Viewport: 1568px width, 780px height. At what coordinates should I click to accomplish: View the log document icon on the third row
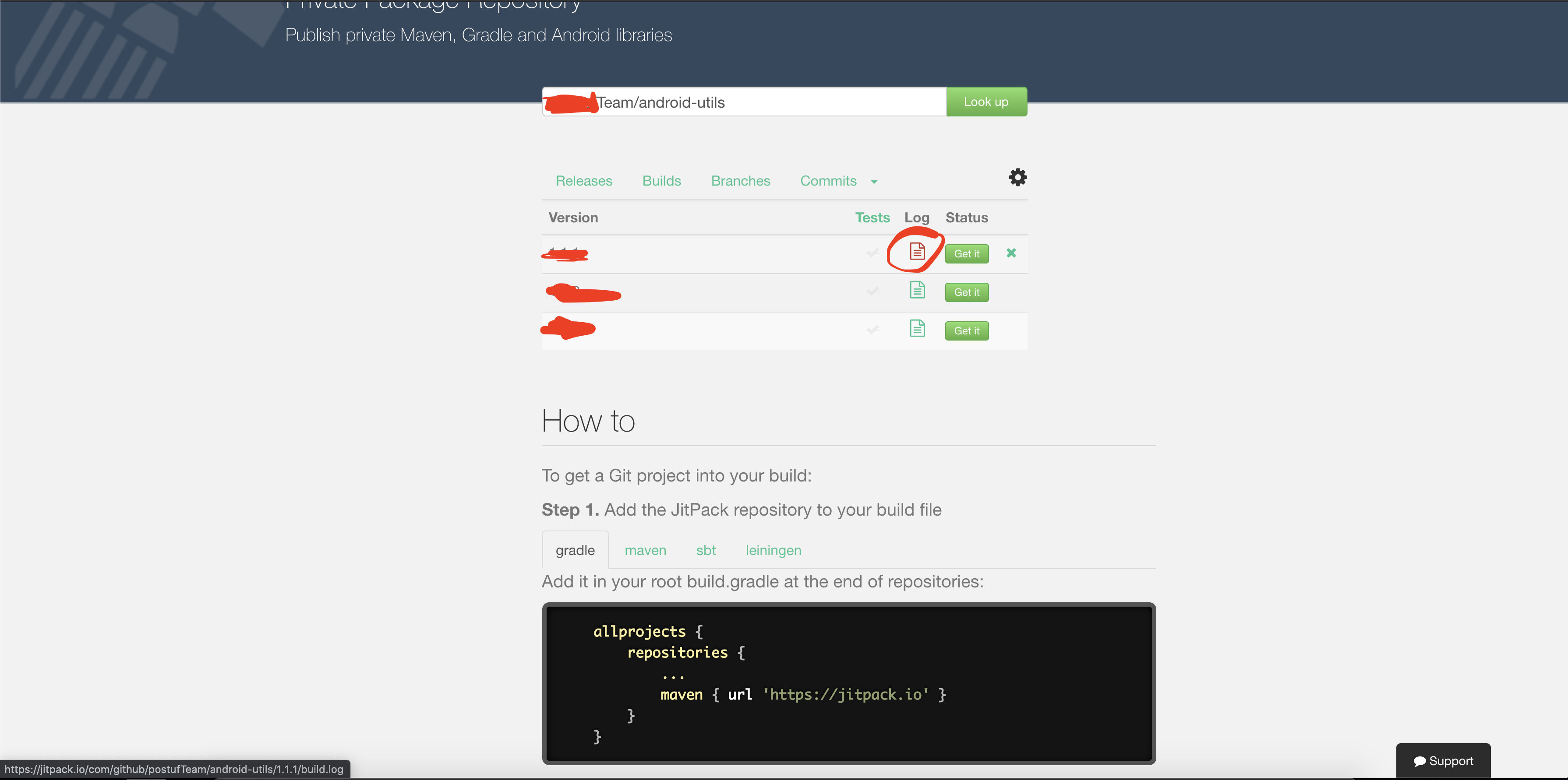pyautogui.click(x=917, y=329)
